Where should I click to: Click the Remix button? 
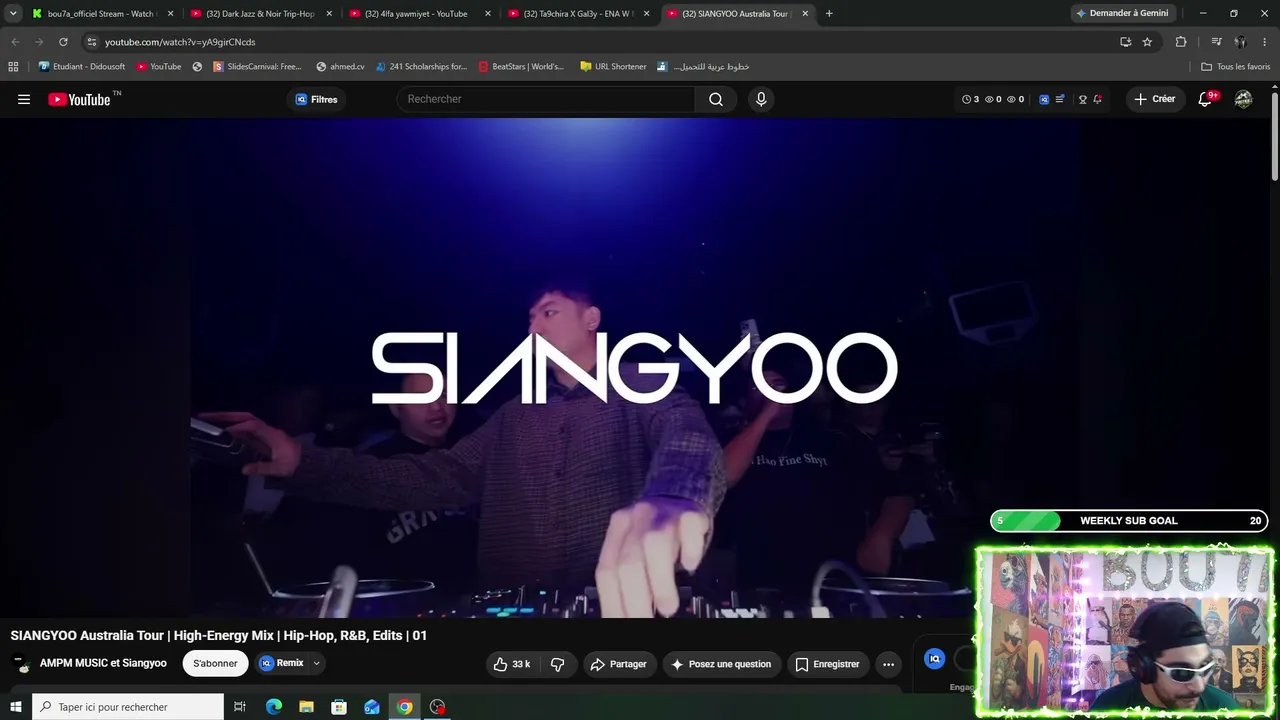click(282, 663)
